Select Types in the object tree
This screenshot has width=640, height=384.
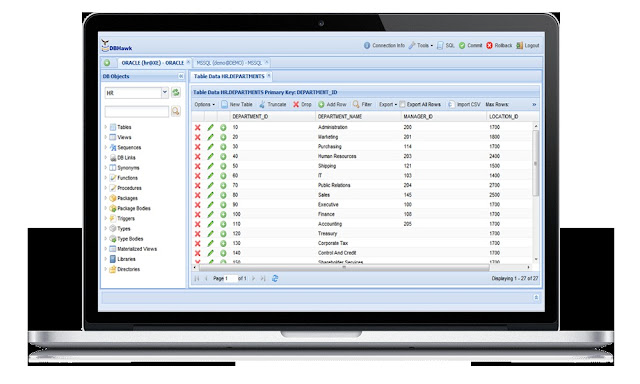[124, 229]
